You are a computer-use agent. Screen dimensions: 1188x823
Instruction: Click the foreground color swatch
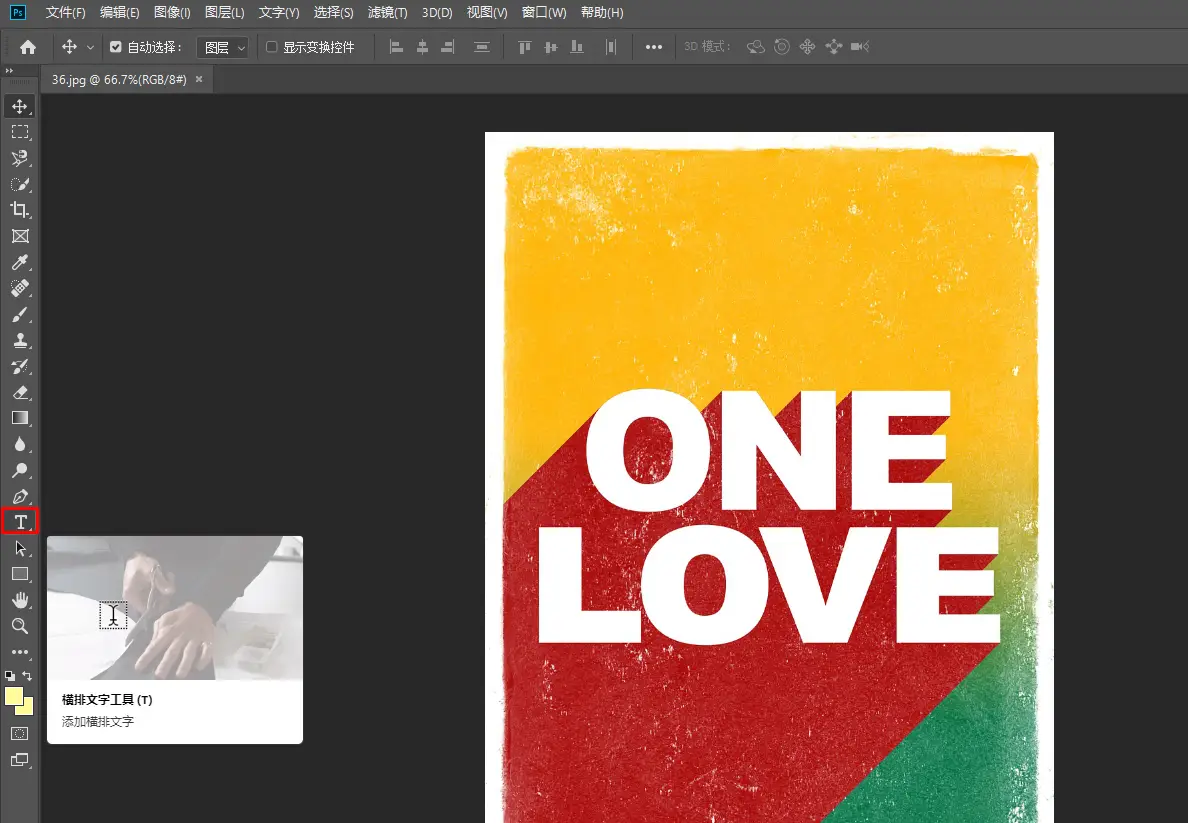click(14, 696)
